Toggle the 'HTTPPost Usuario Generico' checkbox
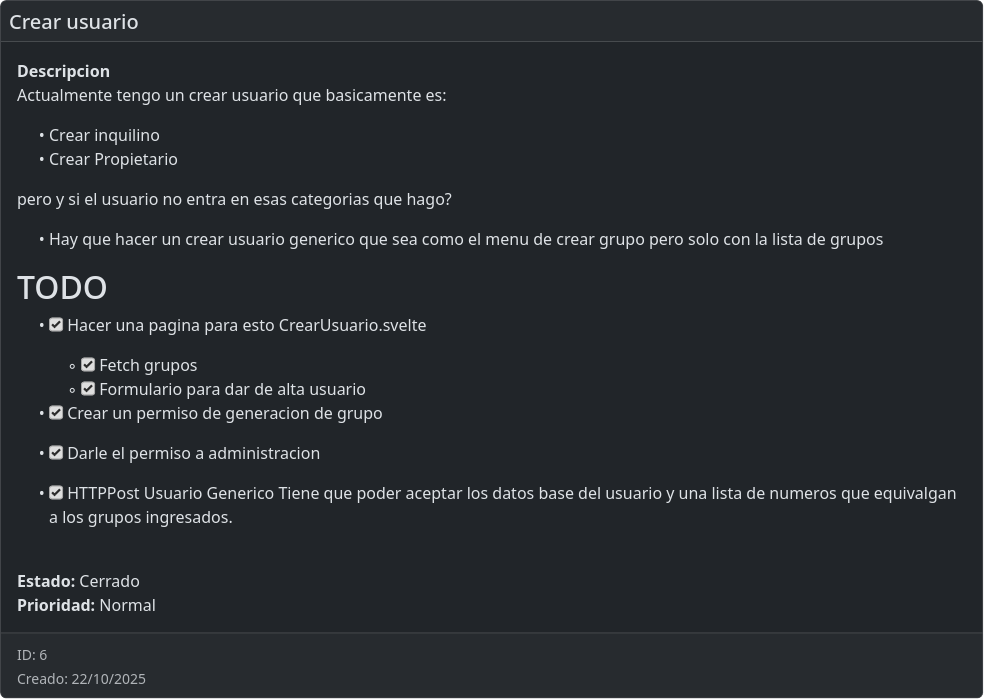This screenshot has height=699, width=984. coord(56,493)
